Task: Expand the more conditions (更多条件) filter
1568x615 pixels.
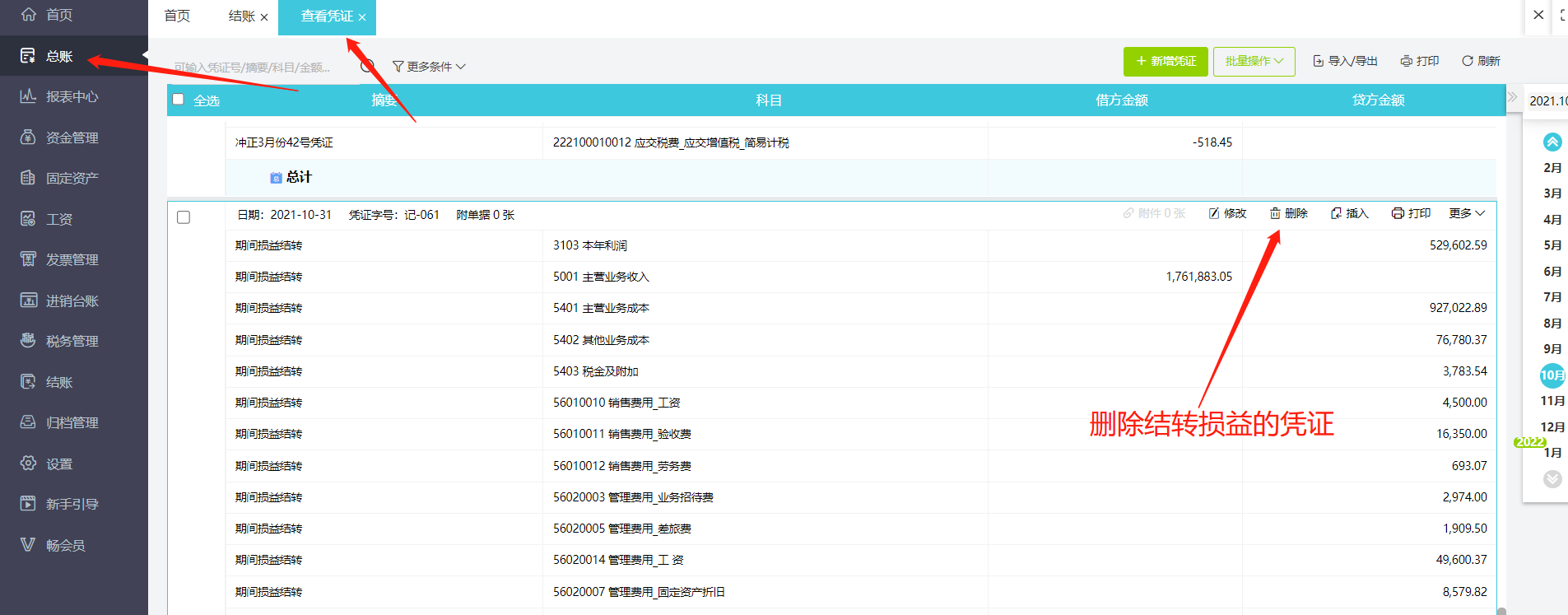Action: (x=429, y=67)
